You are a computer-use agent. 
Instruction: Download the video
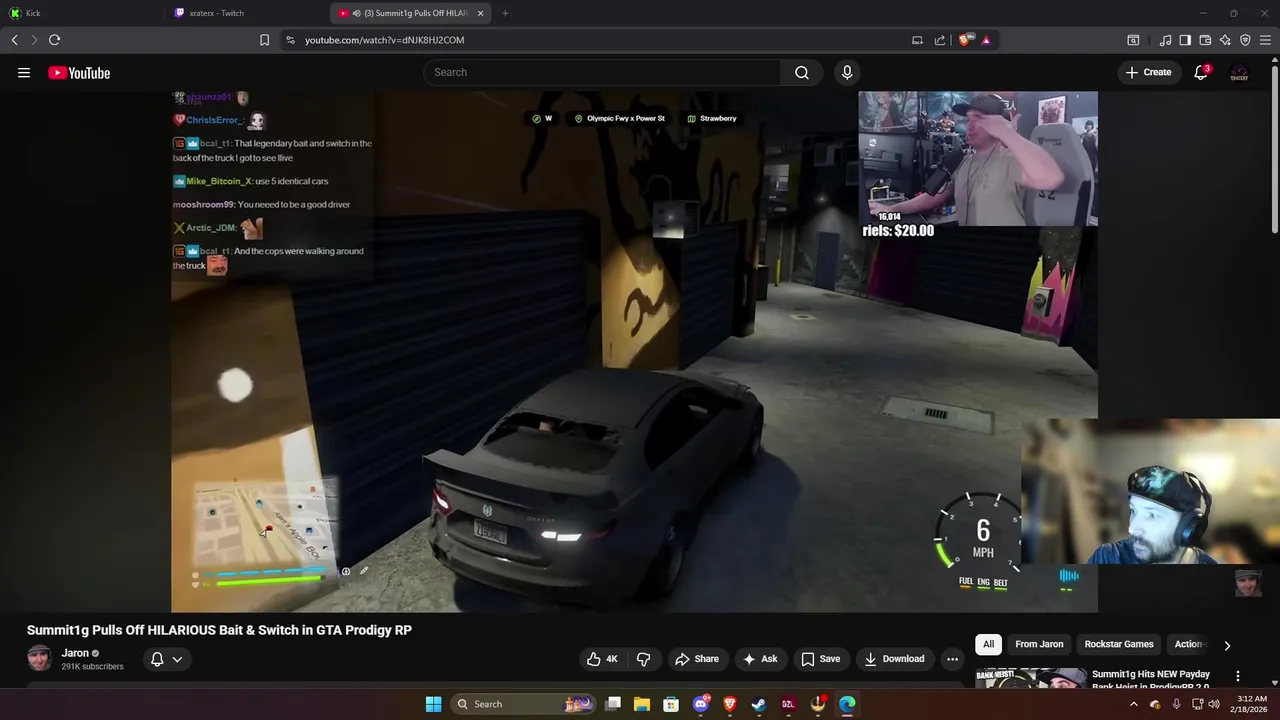click(894, 659)
